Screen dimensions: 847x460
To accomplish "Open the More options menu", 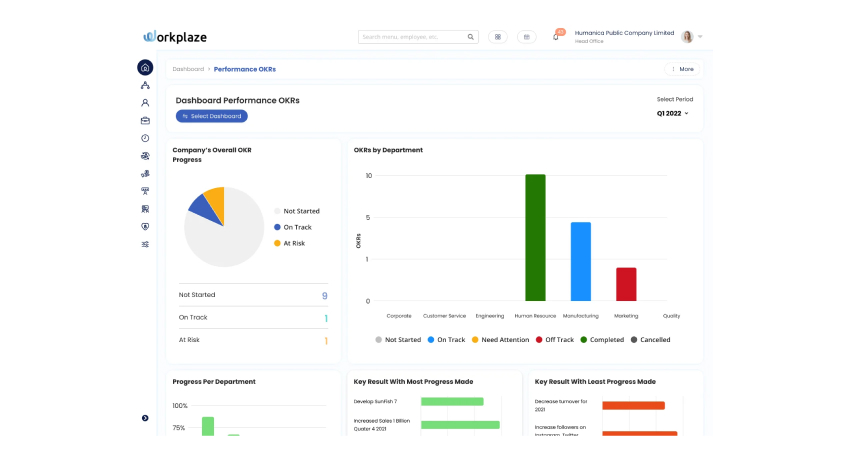I will coord(681,69).
